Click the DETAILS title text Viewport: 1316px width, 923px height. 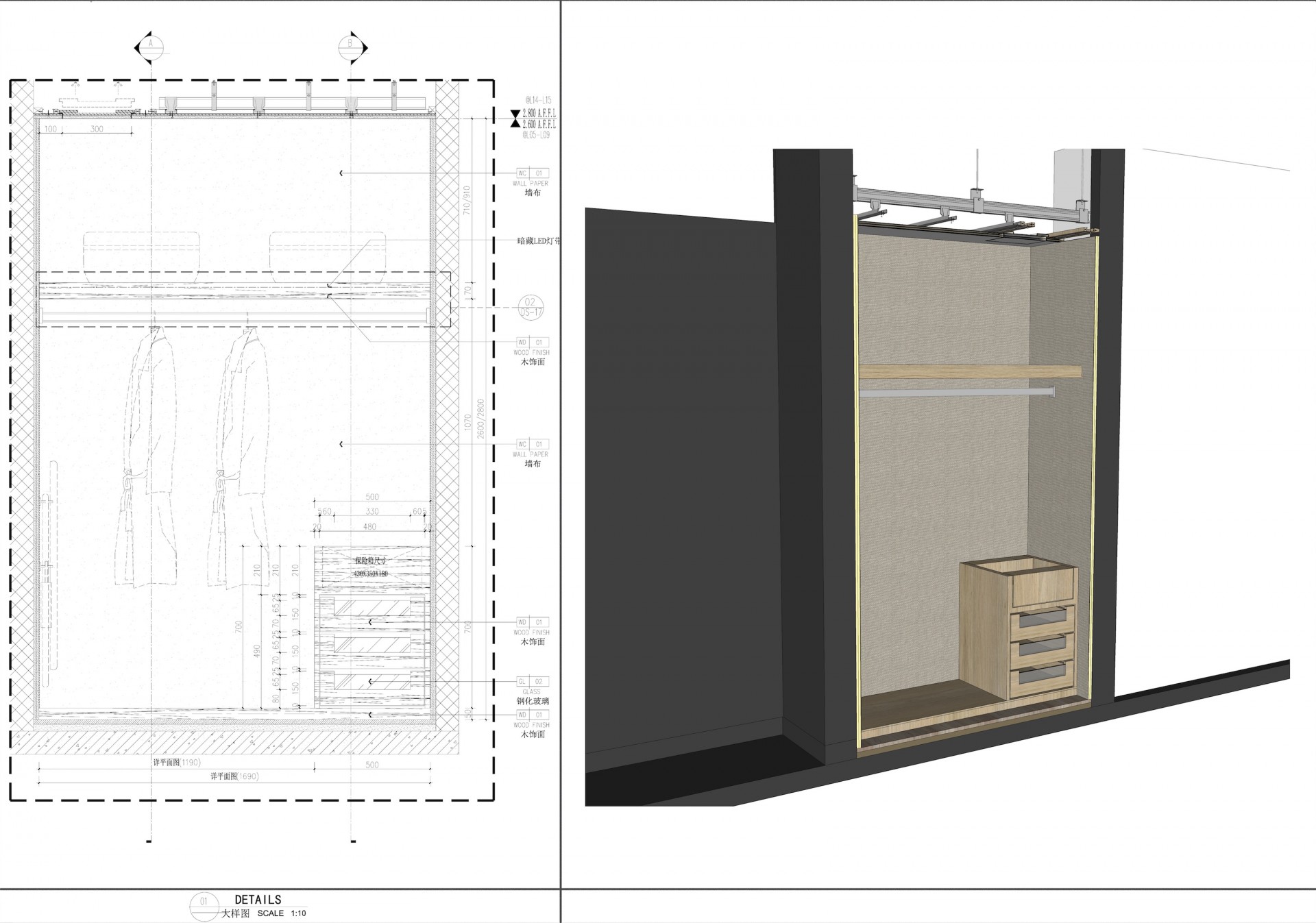coord(258,900)
